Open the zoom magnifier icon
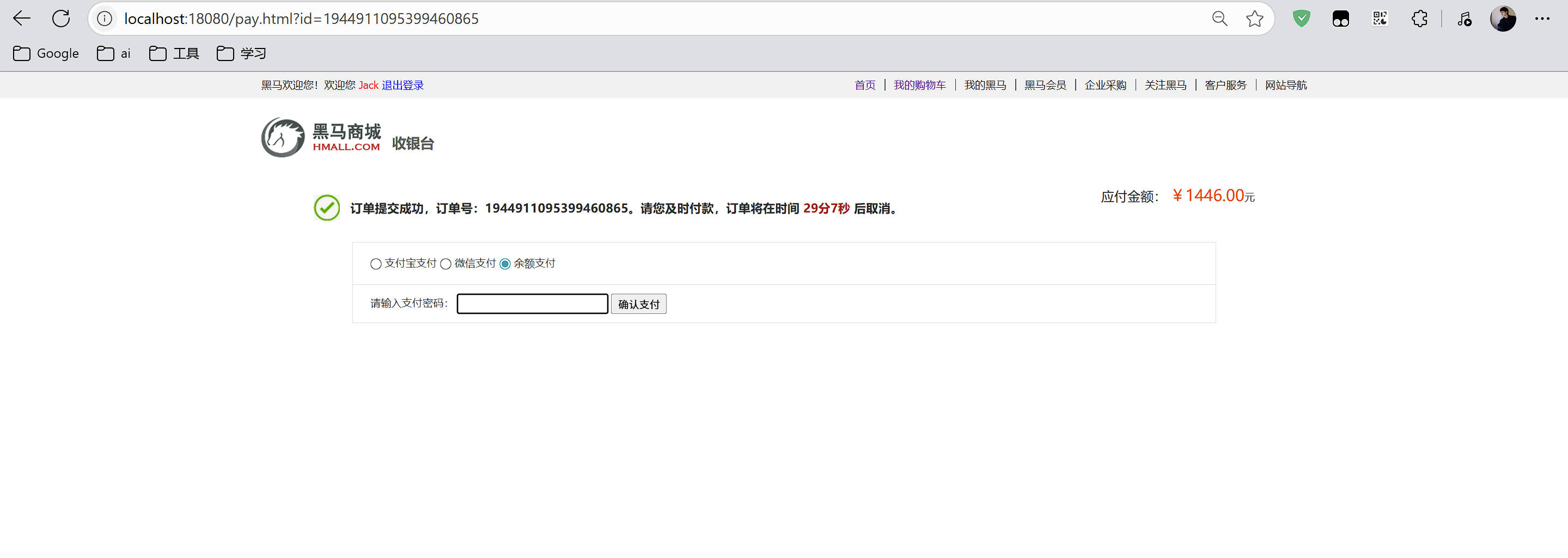Screen dimensions: 1568x558 pyautogui.click(x=1219, y=19)
